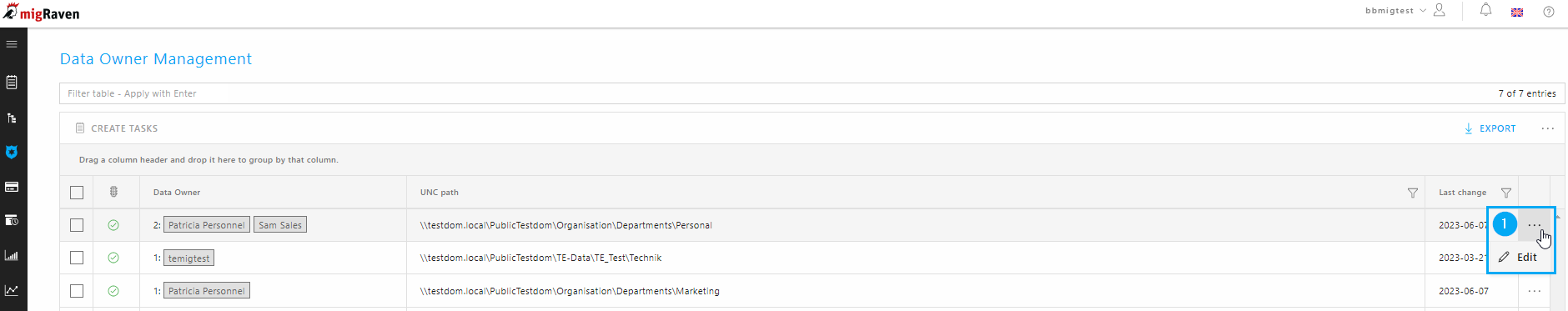This screenshot has height=311, width=1568.
Task: Open the user profile icon
Action: coord(1440,11)
